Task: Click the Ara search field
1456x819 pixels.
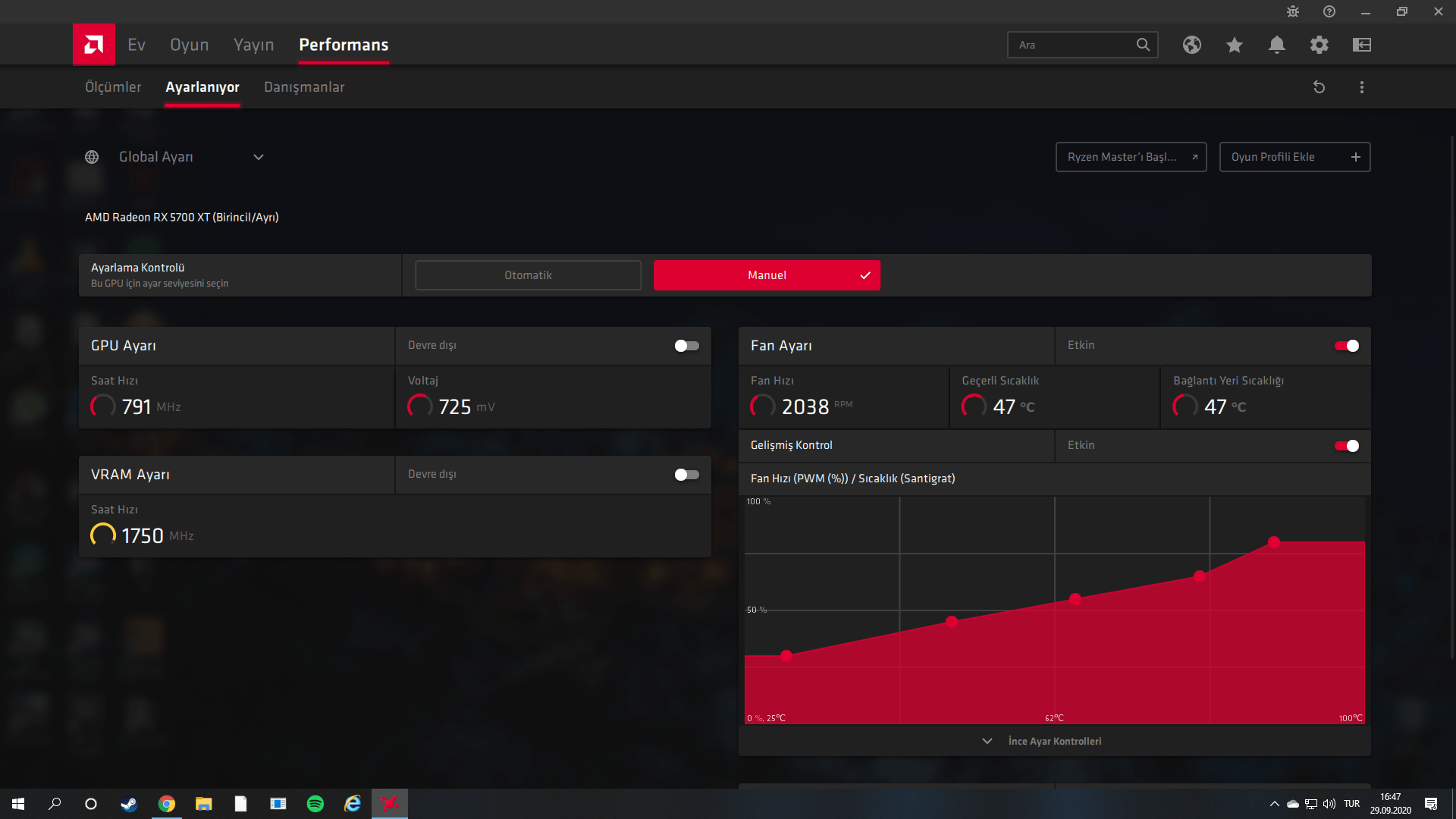Action: [x=1072, y=45]
